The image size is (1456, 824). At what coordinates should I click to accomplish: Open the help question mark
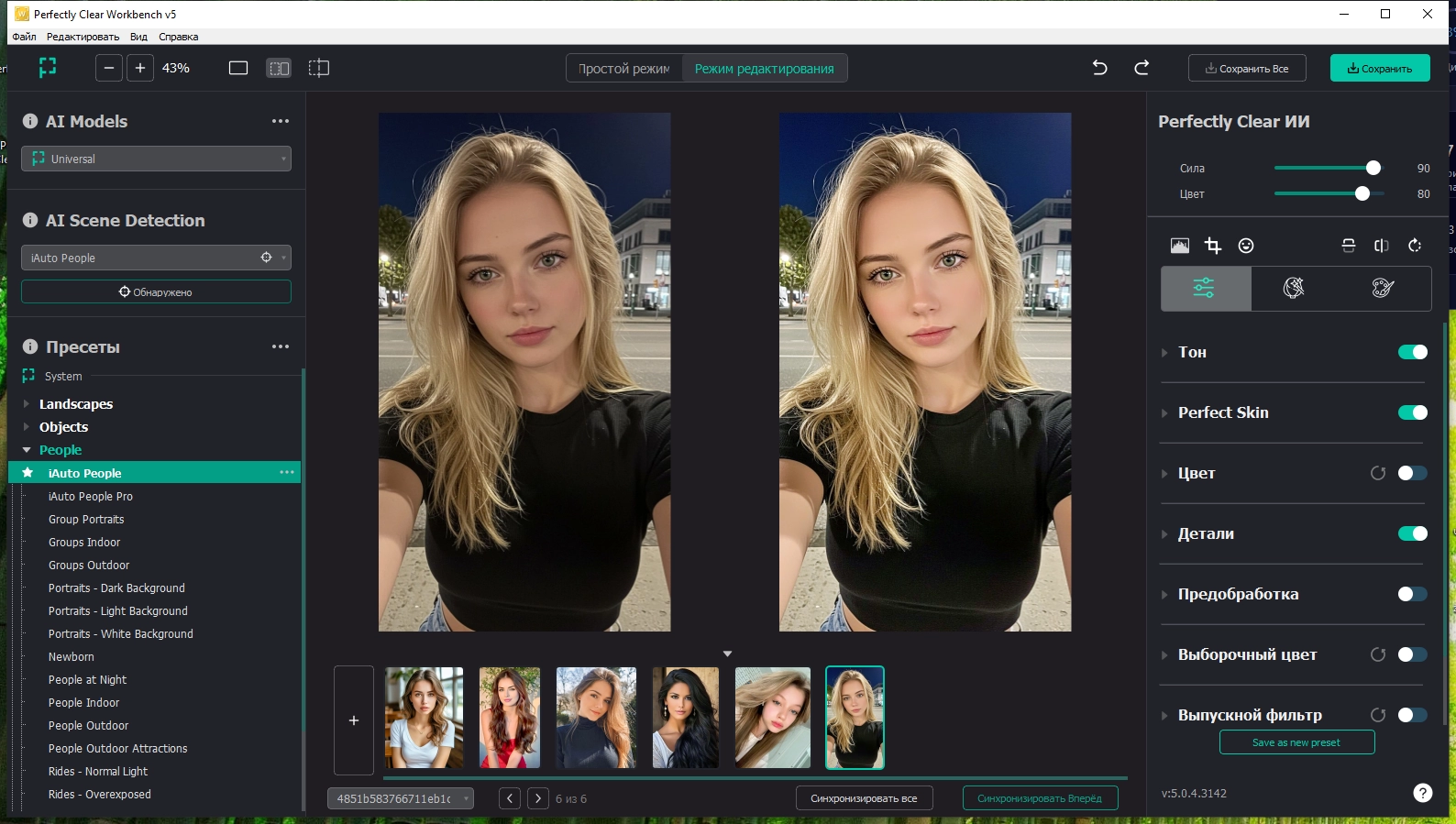coord(1423,793)
